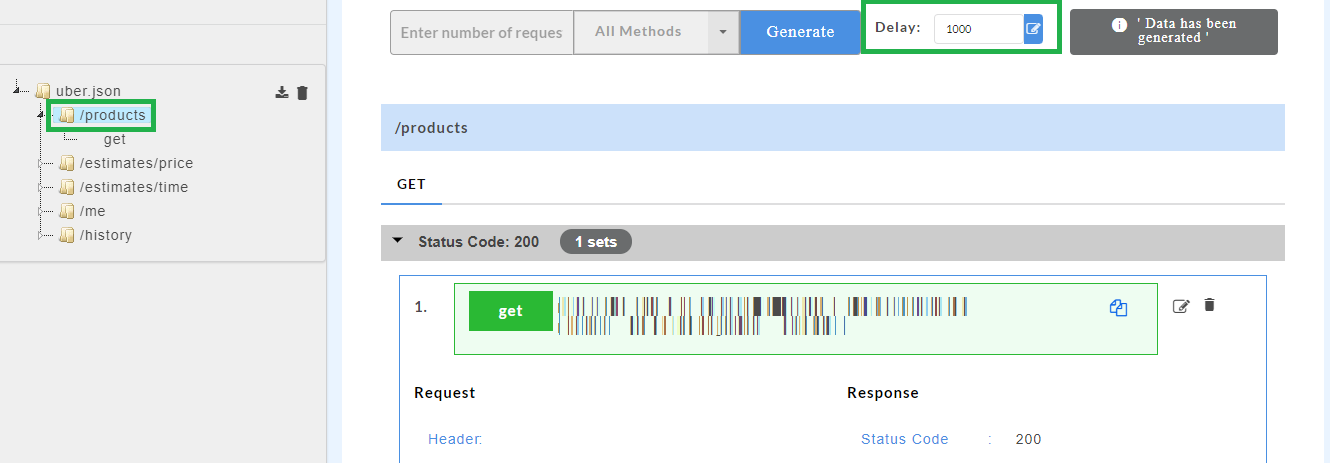1330x463 pixels.
Task: Select the get item under /products
Action: tap(114, 139)
